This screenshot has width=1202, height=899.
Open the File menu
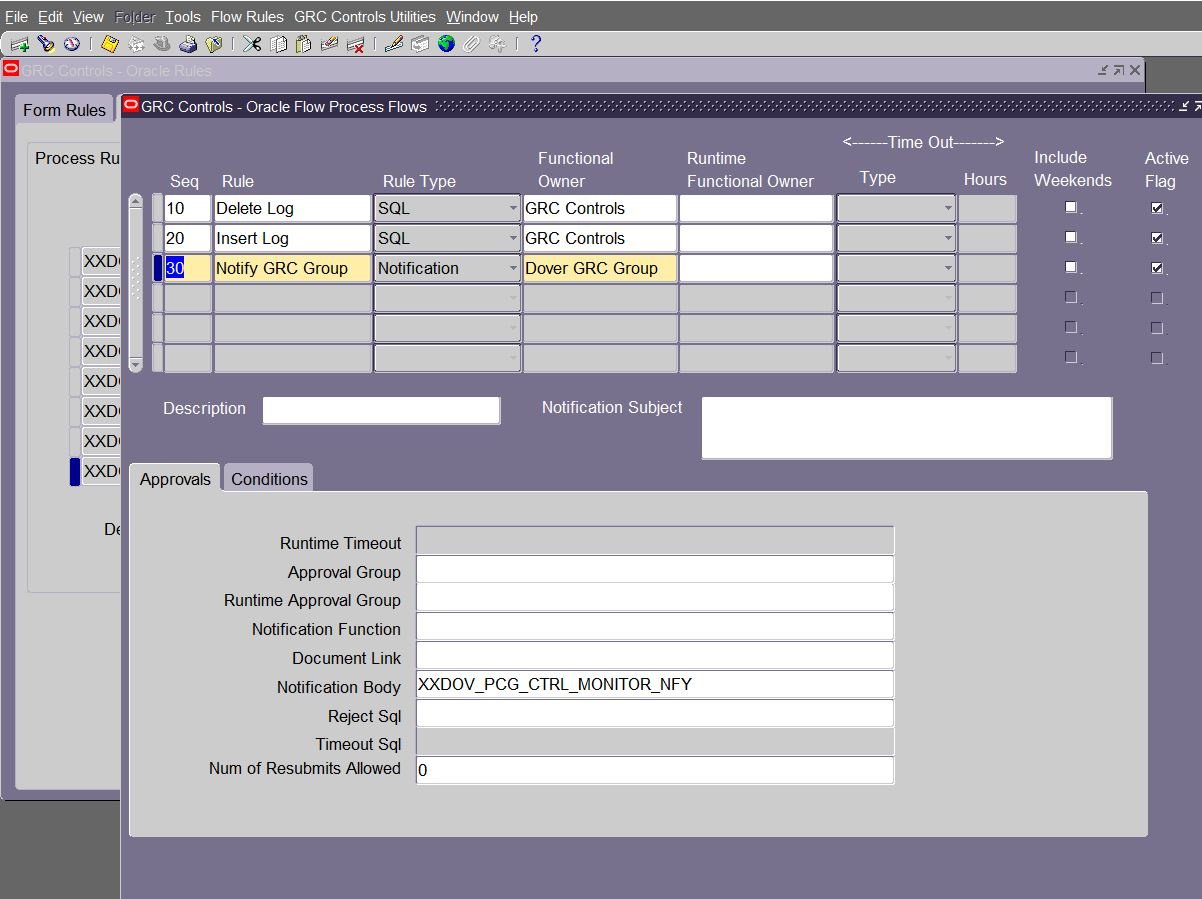tap(16, 17)
